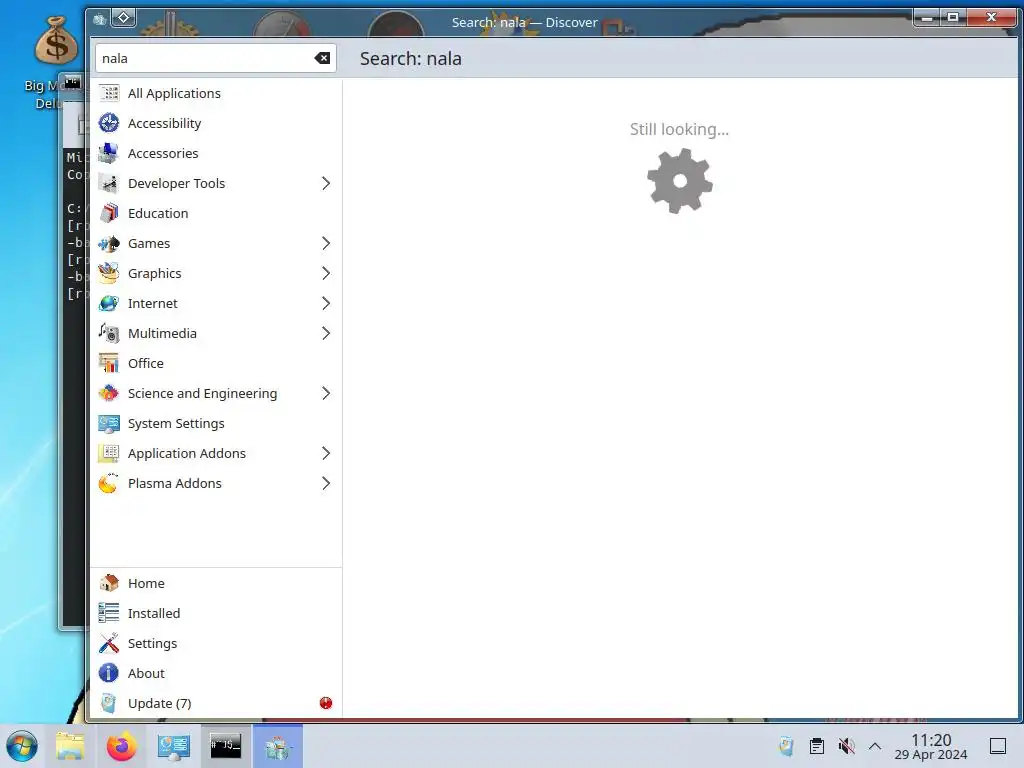Go to the Installed page label
Screen dimensions: 1024x768
tap(154, 613)
